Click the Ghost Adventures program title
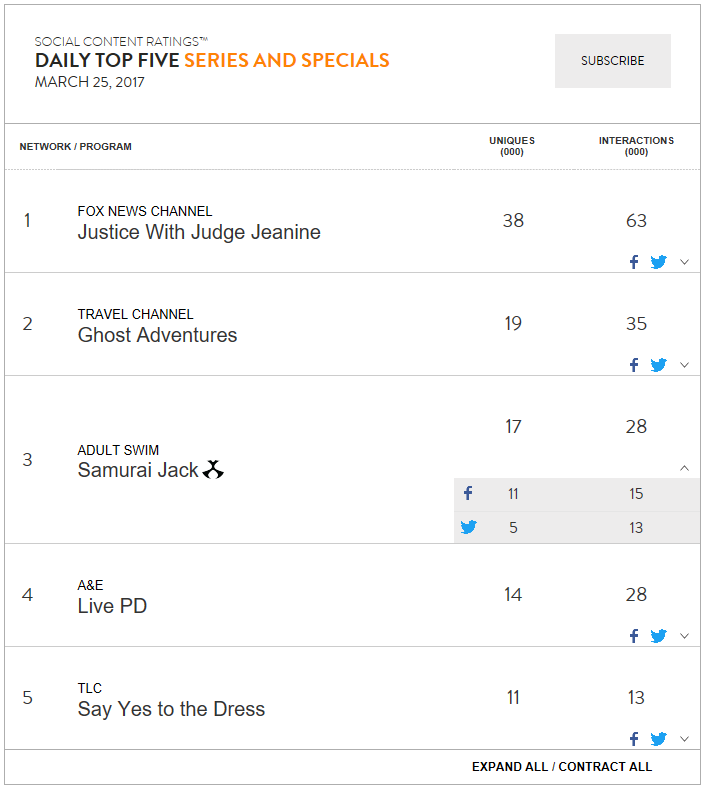Screen dimensions: 705x789 [158, 335]
